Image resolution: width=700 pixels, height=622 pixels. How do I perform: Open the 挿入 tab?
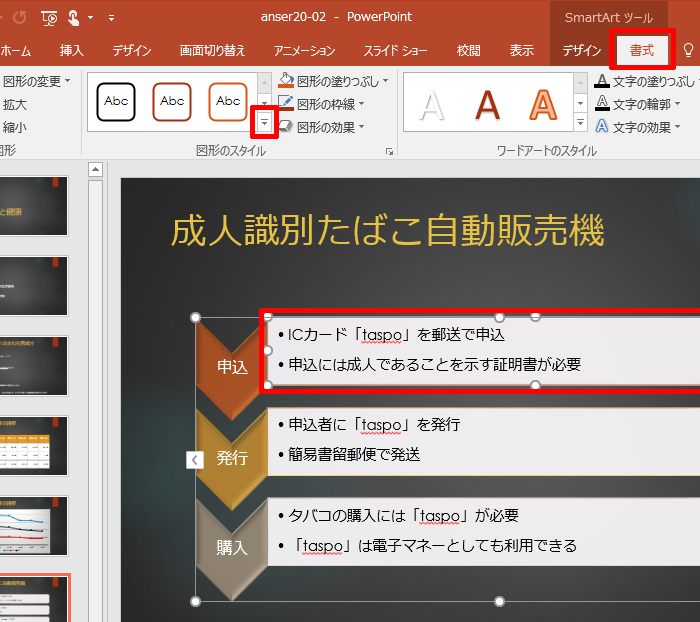click(x=72, y=50)
